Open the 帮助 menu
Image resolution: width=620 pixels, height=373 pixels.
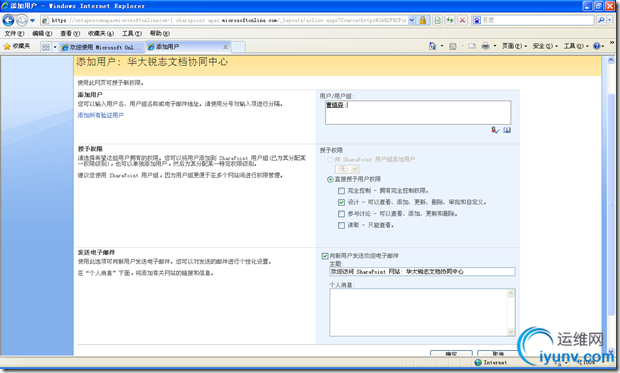[160, 34]
